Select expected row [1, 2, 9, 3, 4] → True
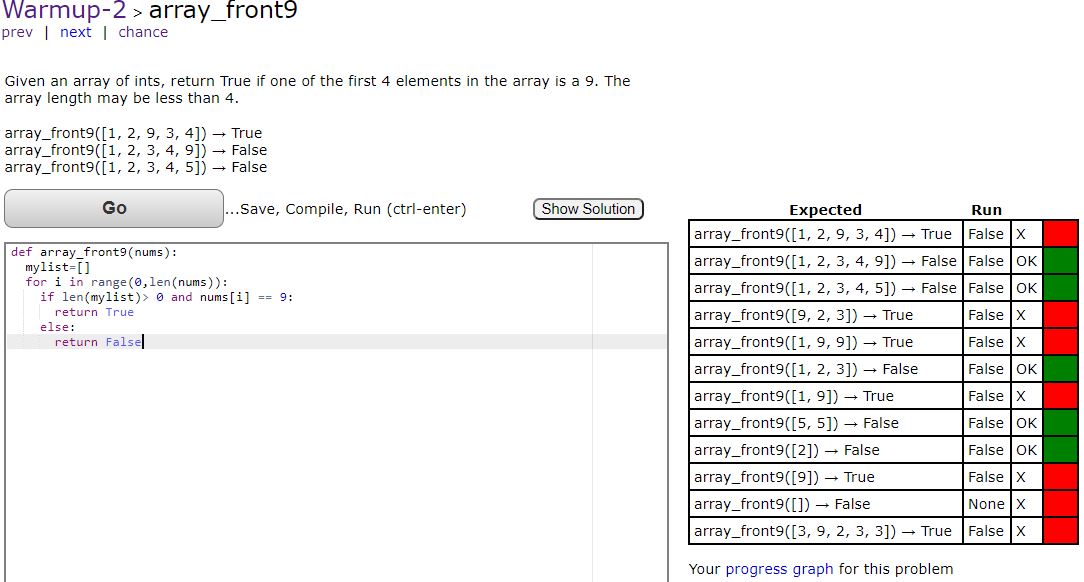The width and height of the screenshot is (1084, 582). point(825,234)
